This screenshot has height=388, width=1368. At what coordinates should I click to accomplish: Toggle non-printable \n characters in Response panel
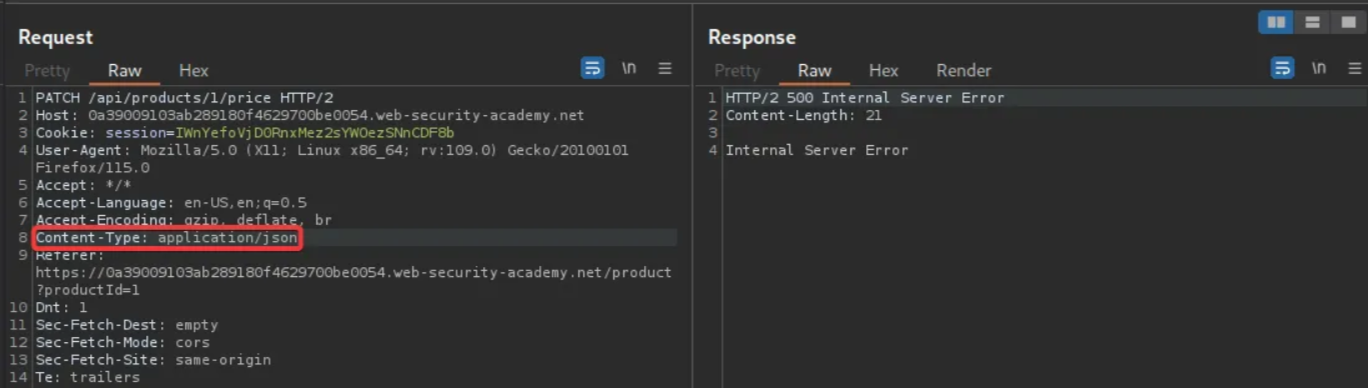pos(1319,68)
